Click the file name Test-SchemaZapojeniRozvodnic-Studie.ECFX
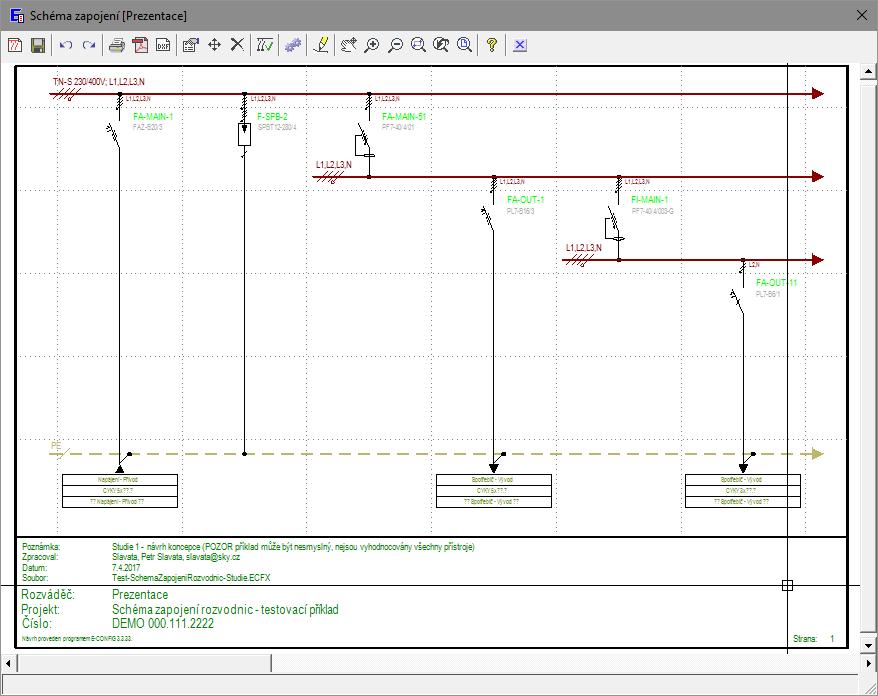Viewport: 878px width, 696px height. coord(191,578)
